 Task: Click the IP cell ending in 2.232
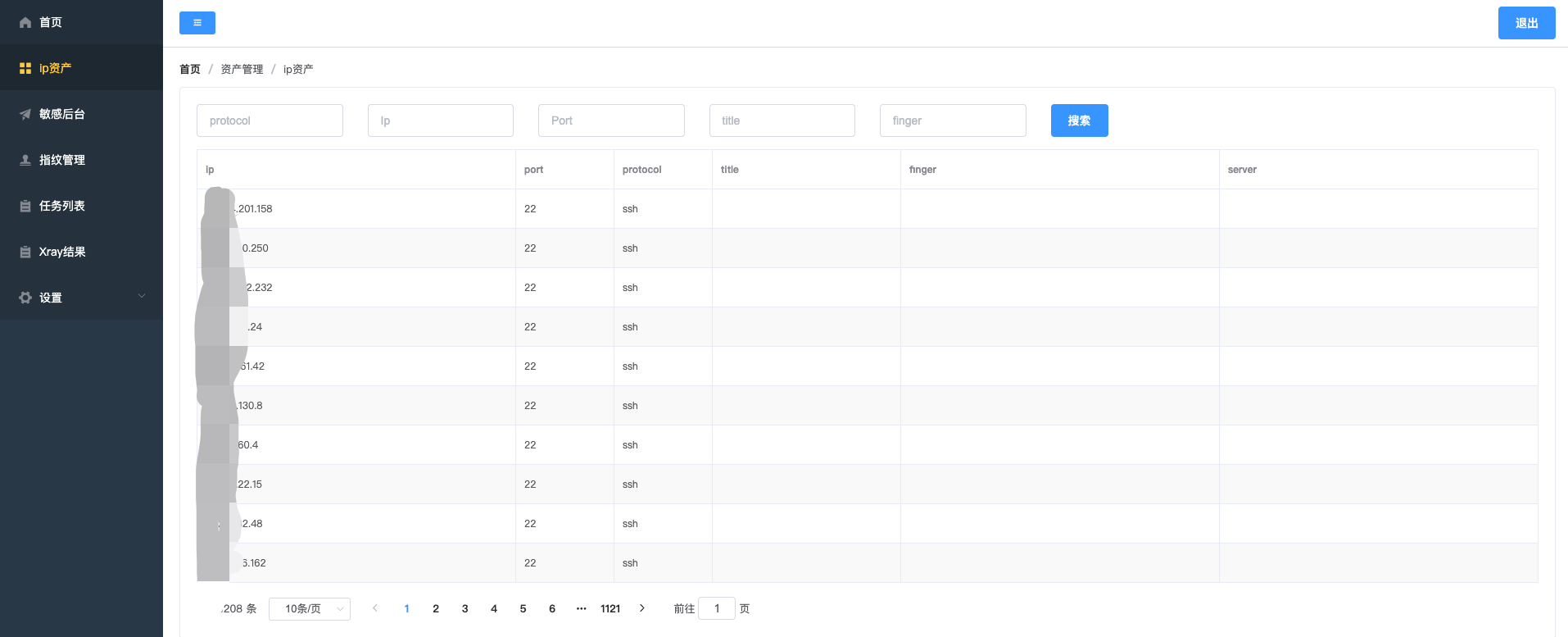point(356,288)
